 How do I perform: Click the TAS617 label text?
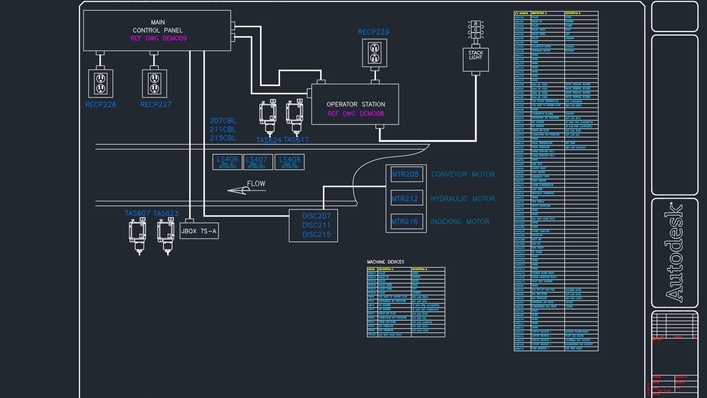click(296, 140)
